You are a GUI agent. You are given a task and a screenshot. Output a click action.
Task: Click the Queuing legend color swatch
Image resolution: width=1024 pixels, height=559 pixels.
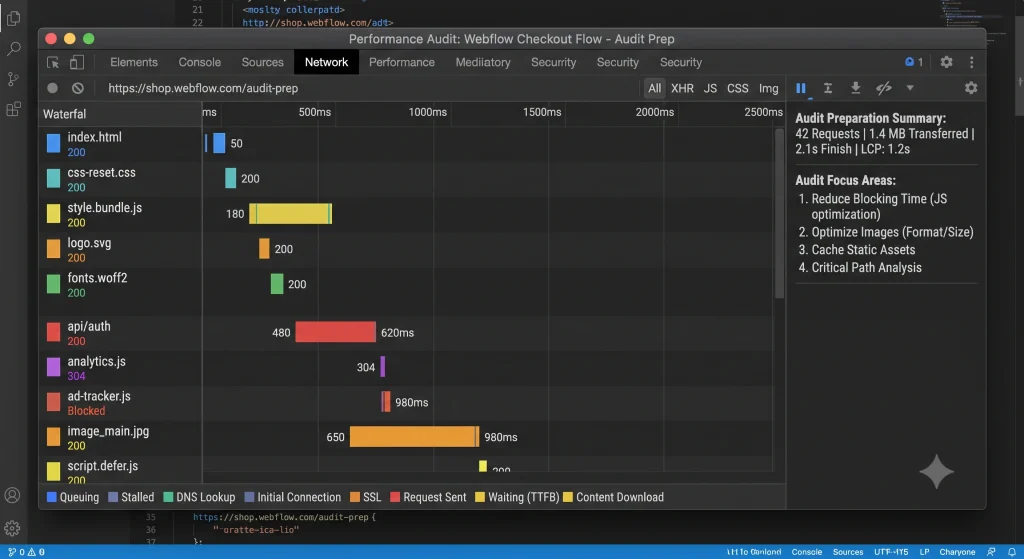click(x=52, y=497)
